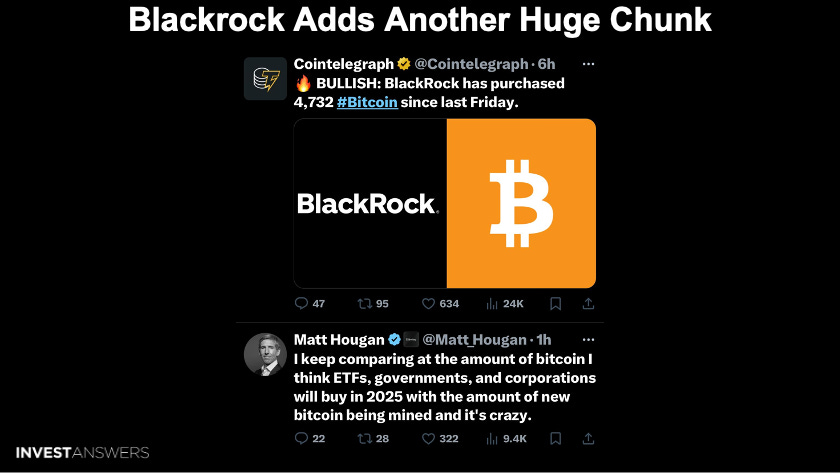Open Matt Hougan's profile photo
Screen dimensions: 840x473
point(265,355)
